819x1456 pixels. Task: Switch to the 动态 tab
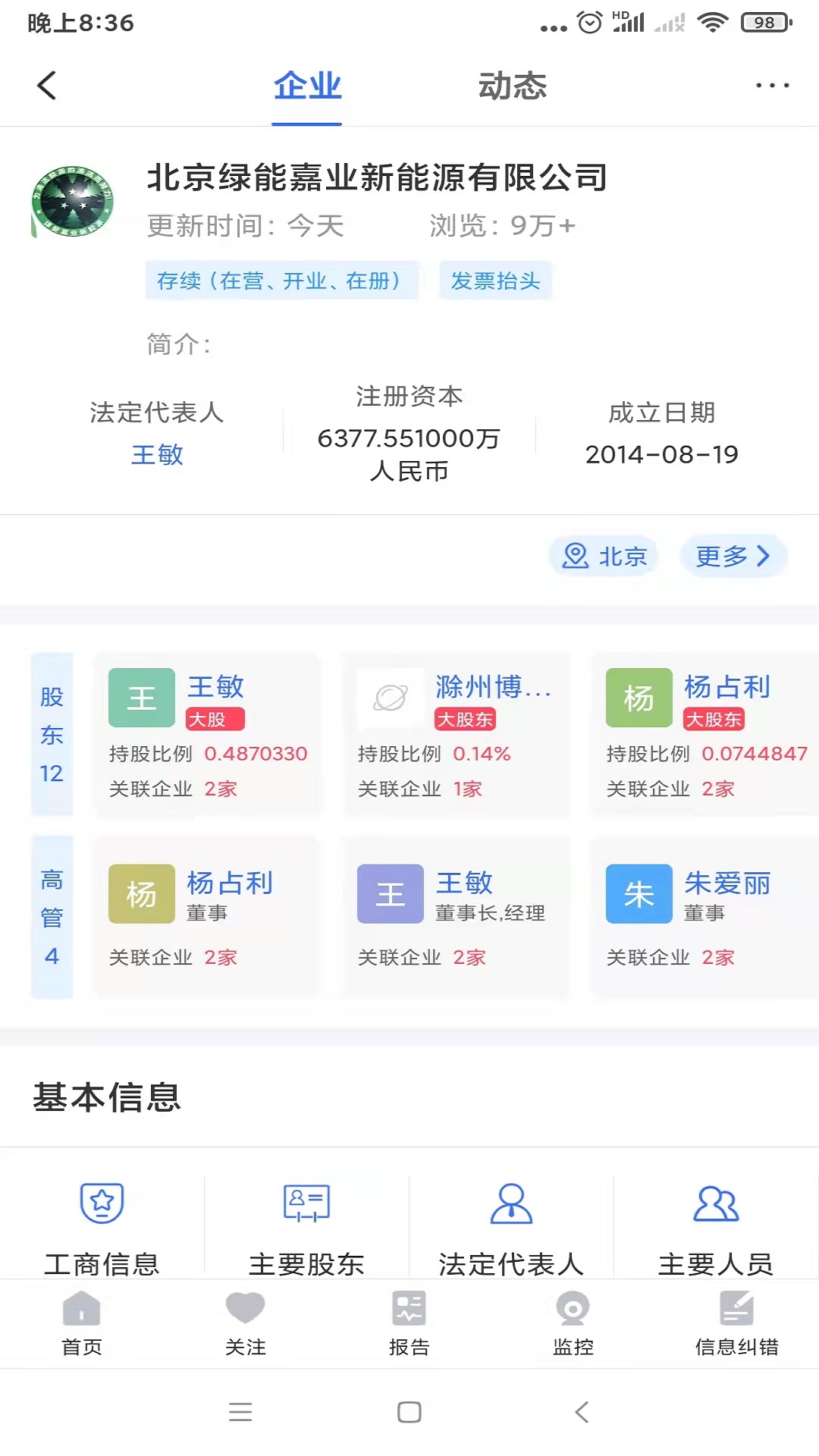[x=512, y=86]
